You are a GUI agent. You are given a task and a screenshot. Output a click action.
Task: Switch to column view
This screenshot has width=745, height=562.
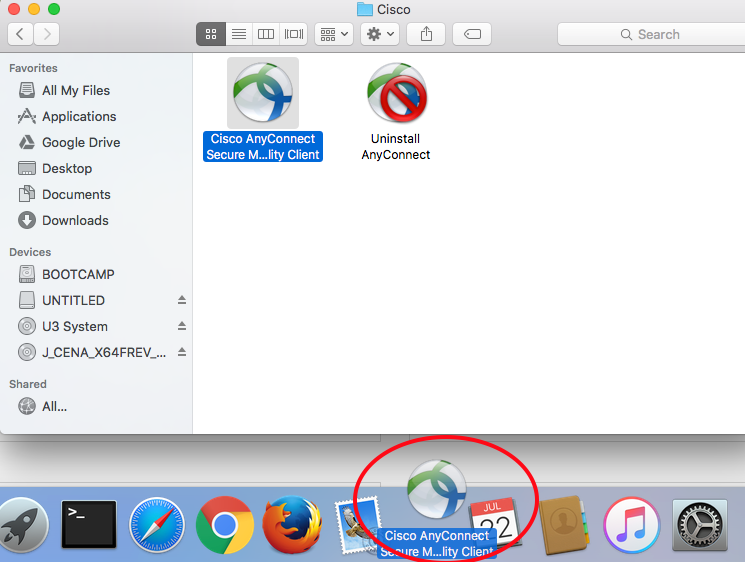266,34
